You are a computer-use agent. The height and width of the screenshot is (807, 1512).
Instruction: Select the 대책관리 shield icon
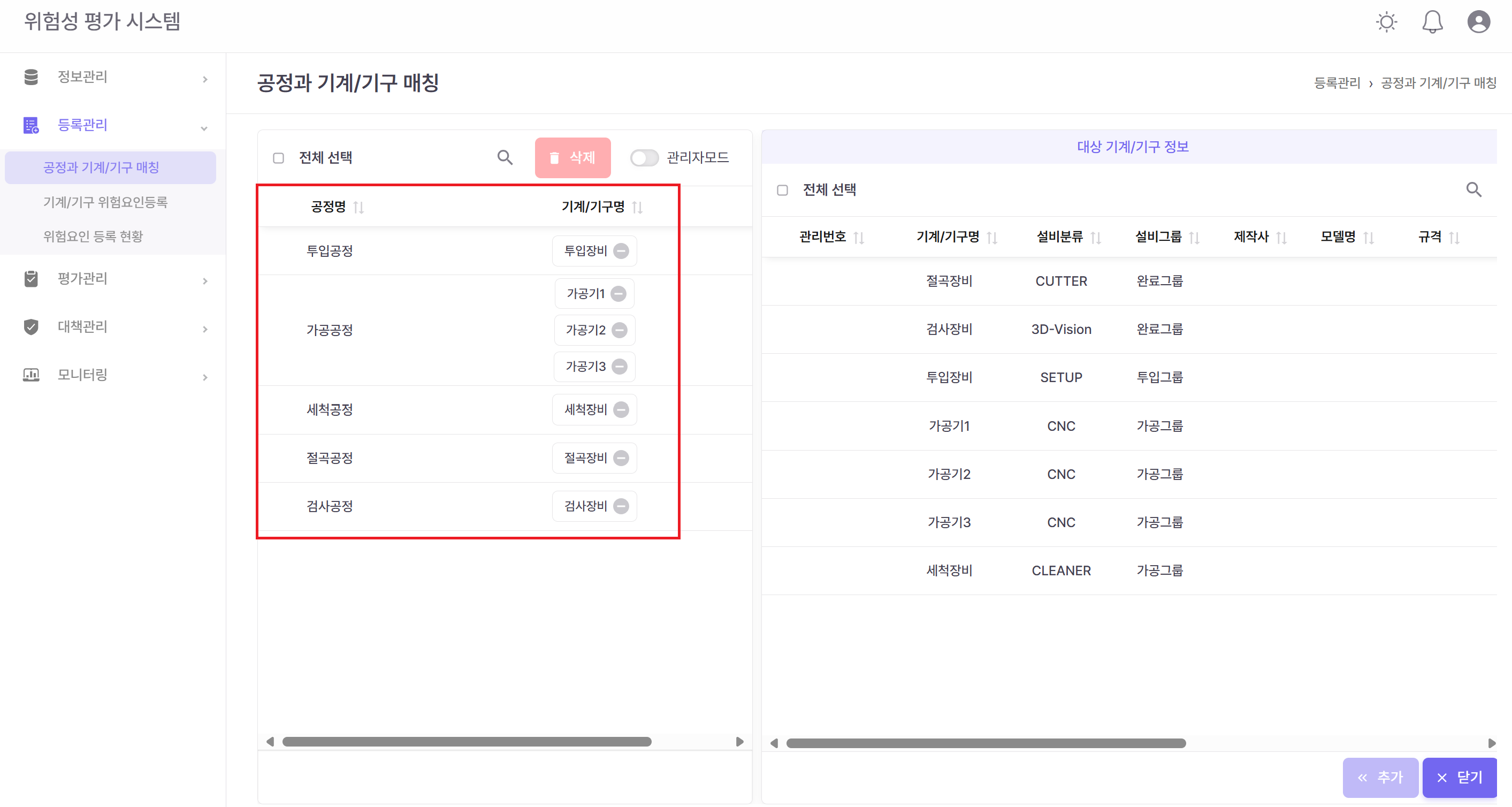pos(31,327)
